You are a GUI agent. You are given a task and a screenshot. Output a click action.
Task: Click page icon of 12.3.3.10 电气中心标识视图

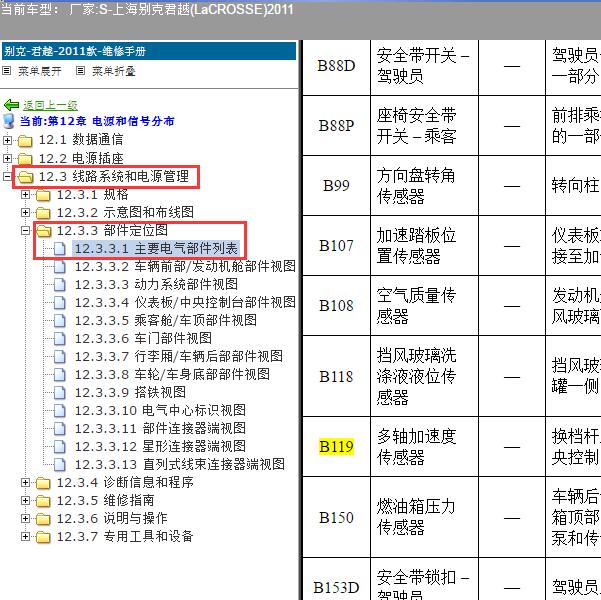click(59, 411)
